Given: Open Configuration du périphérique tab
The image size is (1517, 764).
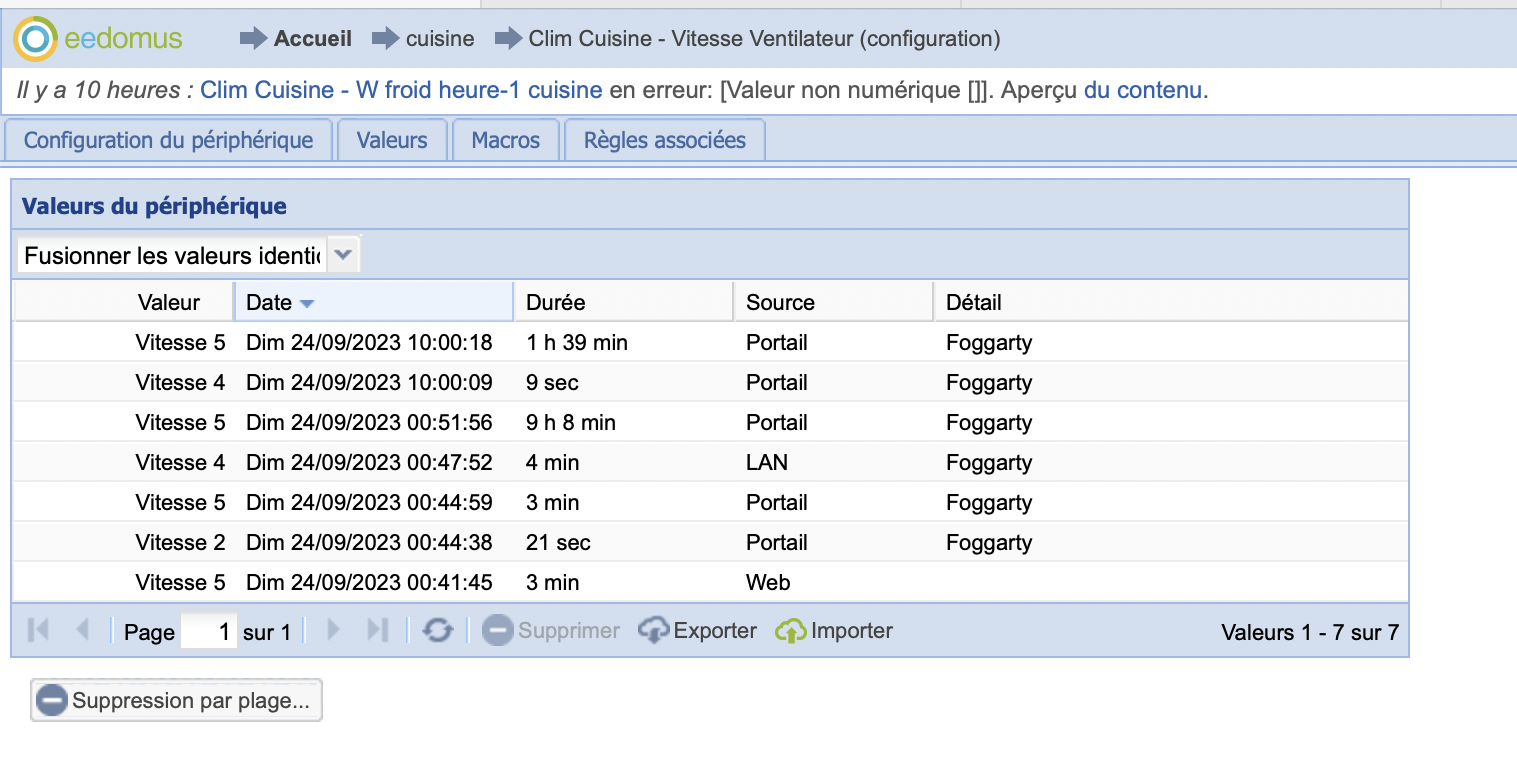Looking at the screenshot, I should coord(168,140).
